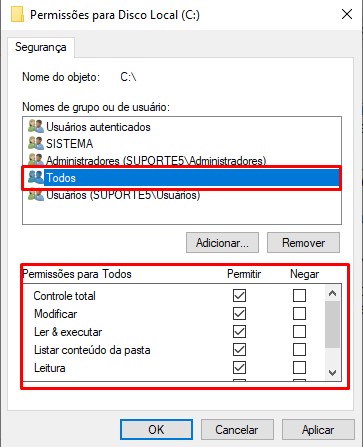
Task: Click the Aplicar button
Action: click(x=318, y=430)
